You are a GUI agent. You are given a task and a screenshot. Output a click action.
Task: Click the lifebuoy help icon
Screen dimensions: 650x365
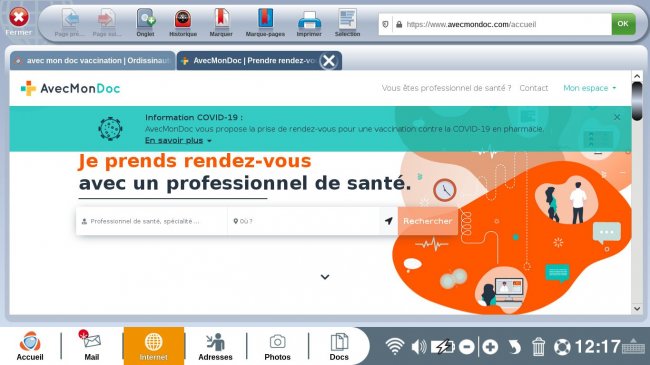pyautogui.click(x=562, y=346)
